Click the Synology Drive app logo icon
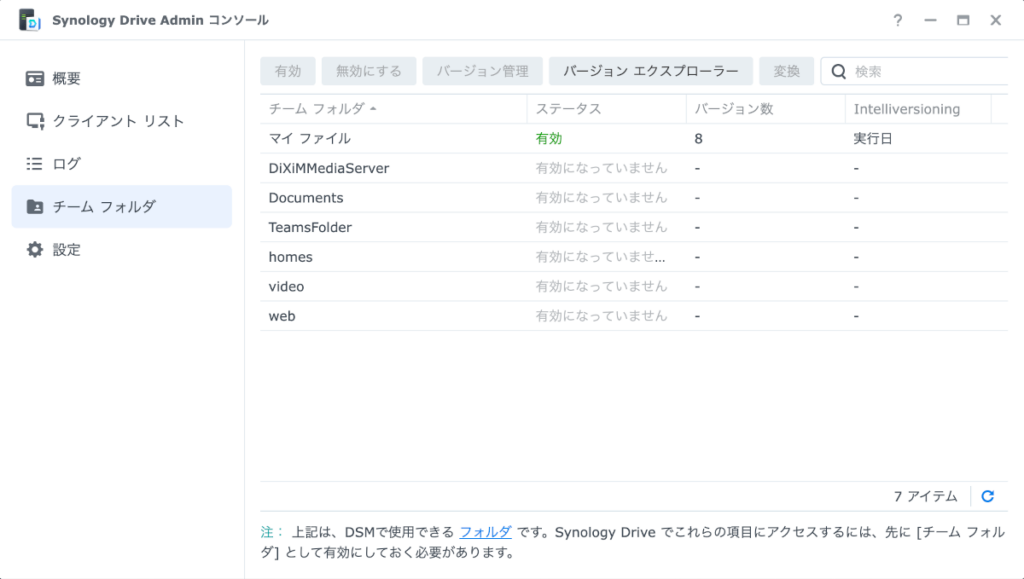This screenshot has width=1024, height=579. (29, 20)
